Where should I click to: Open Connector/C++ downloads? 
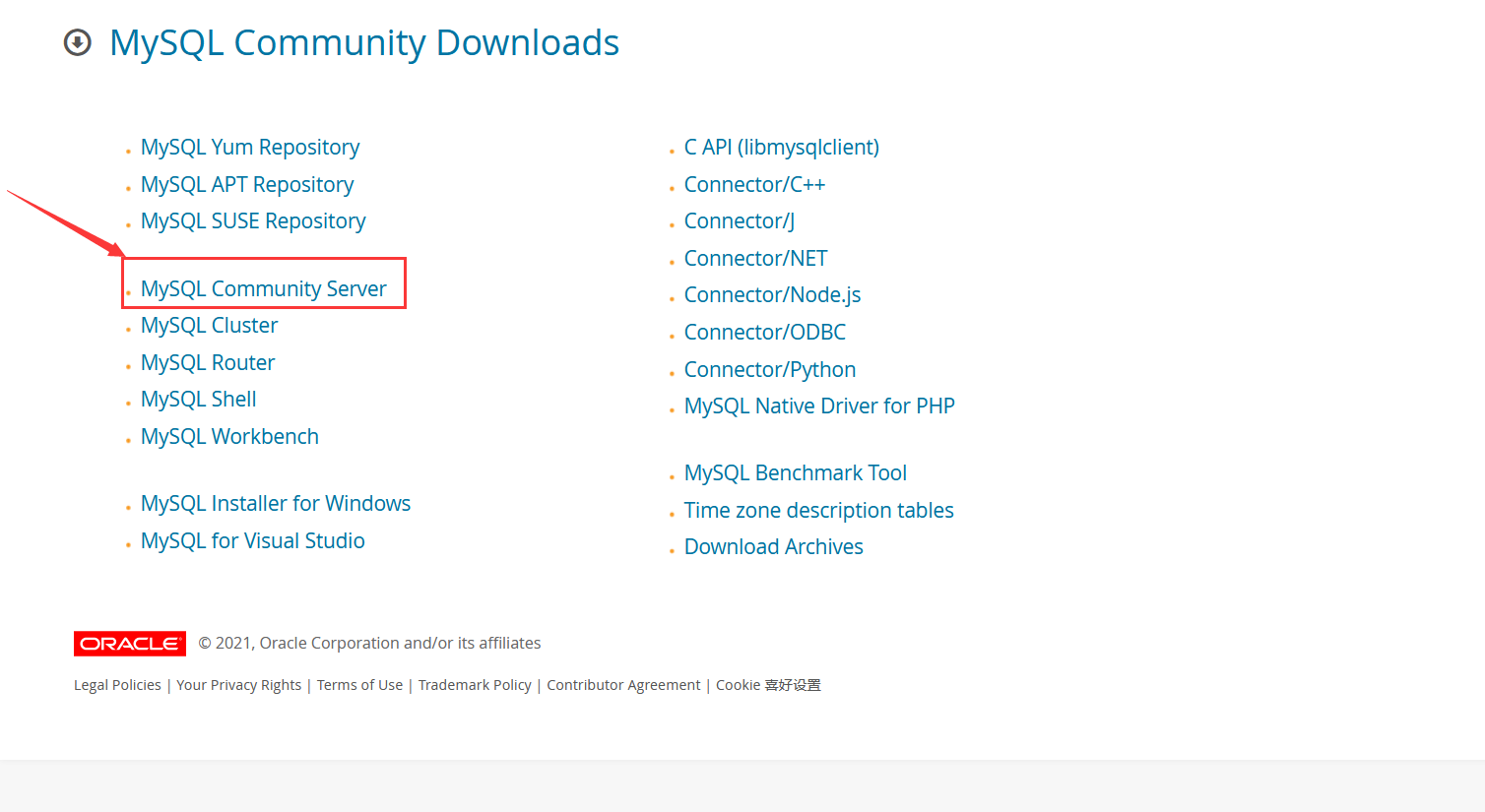(755, 185)
